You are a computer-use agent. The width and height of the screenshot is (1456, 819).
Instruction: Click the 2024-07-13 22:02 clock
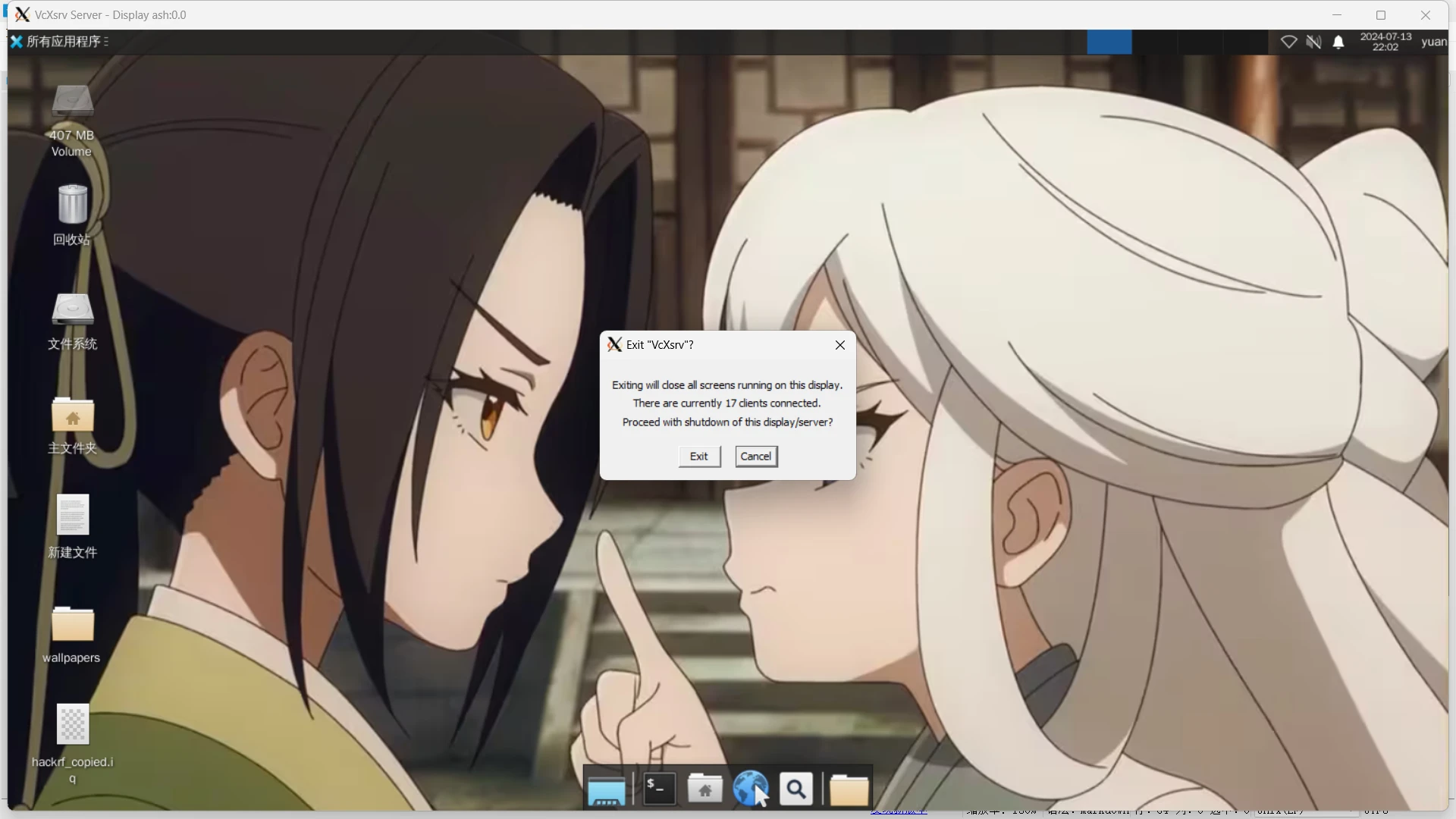(x=1385, y=42)
